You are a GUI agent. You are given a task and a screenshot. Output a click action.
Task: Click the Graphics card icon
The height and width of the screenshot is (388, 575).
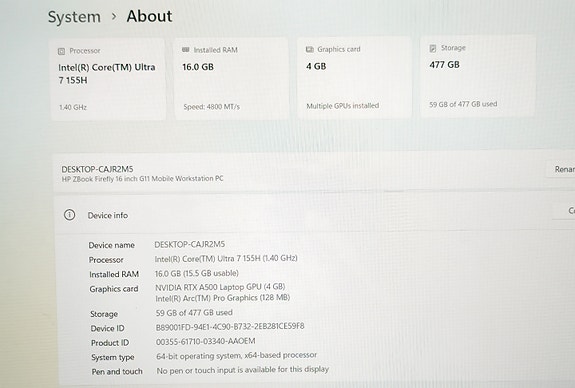click(310, 49)
